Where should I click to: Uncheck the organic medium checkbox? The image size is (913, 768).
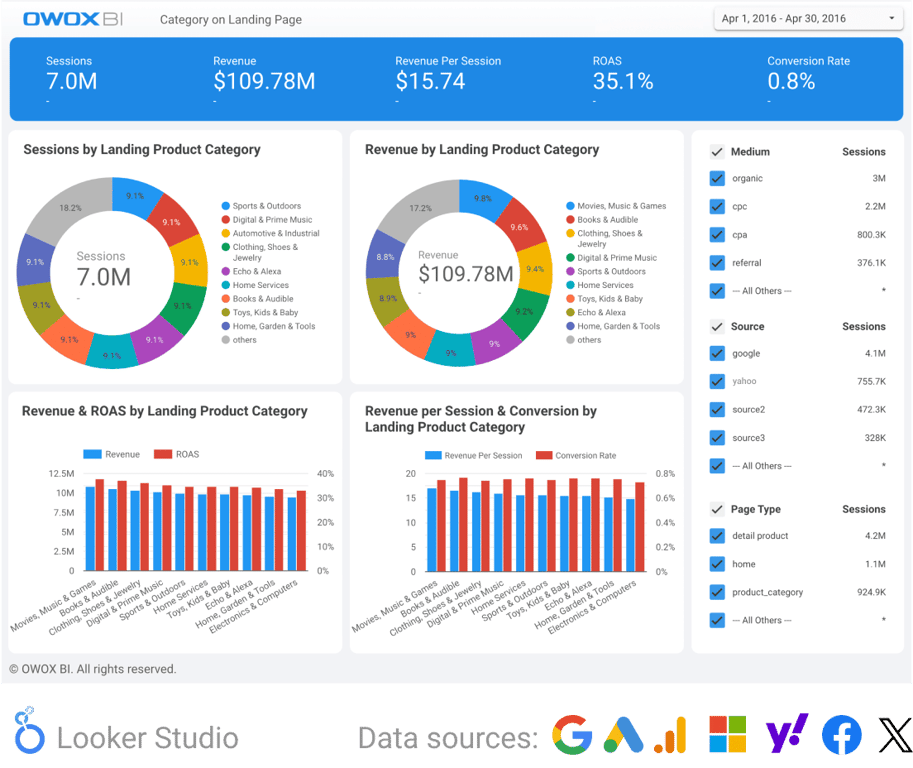717,179
